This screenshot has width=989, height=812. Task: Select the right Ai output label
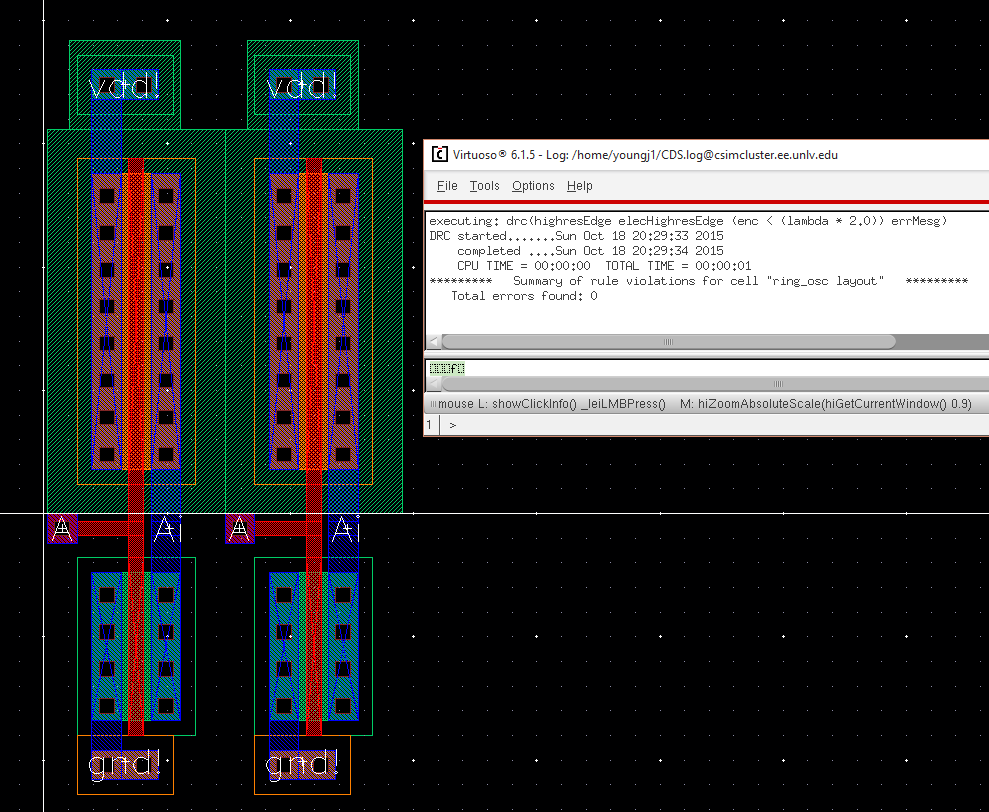pos(344,528)
